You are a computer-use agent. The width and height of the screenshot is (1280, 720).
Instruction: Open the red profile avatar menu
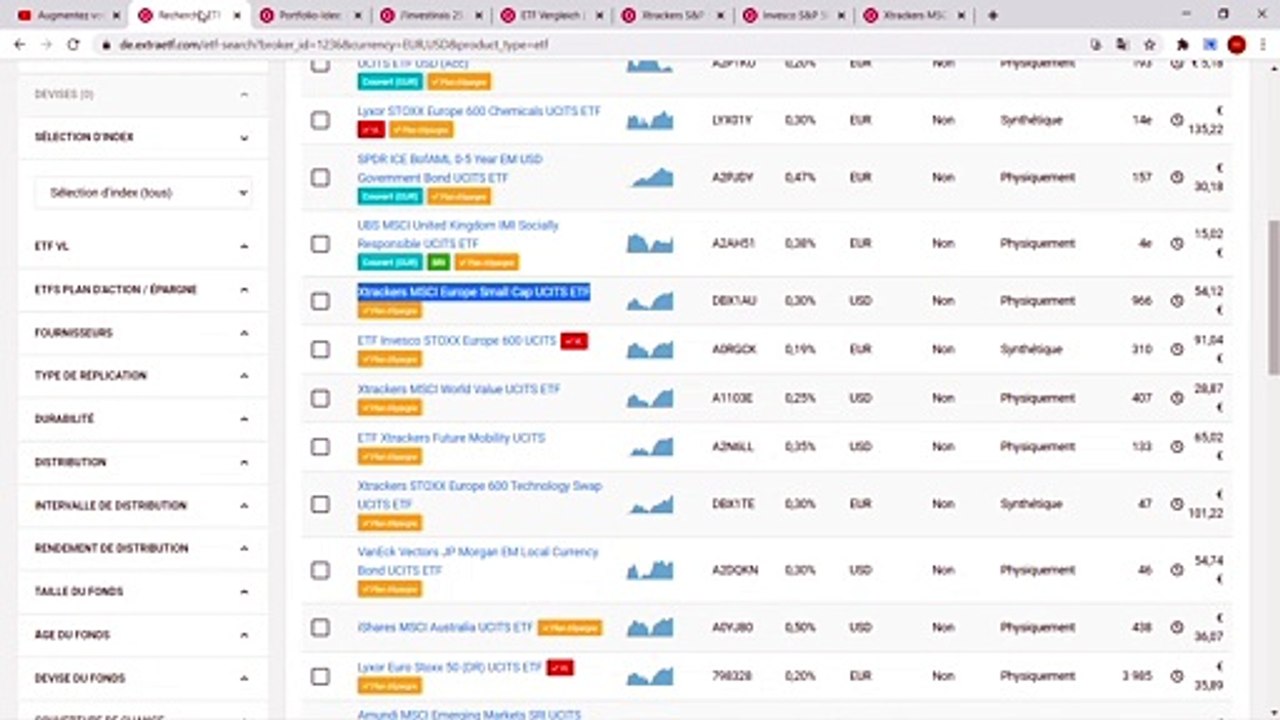(1236, 45)
